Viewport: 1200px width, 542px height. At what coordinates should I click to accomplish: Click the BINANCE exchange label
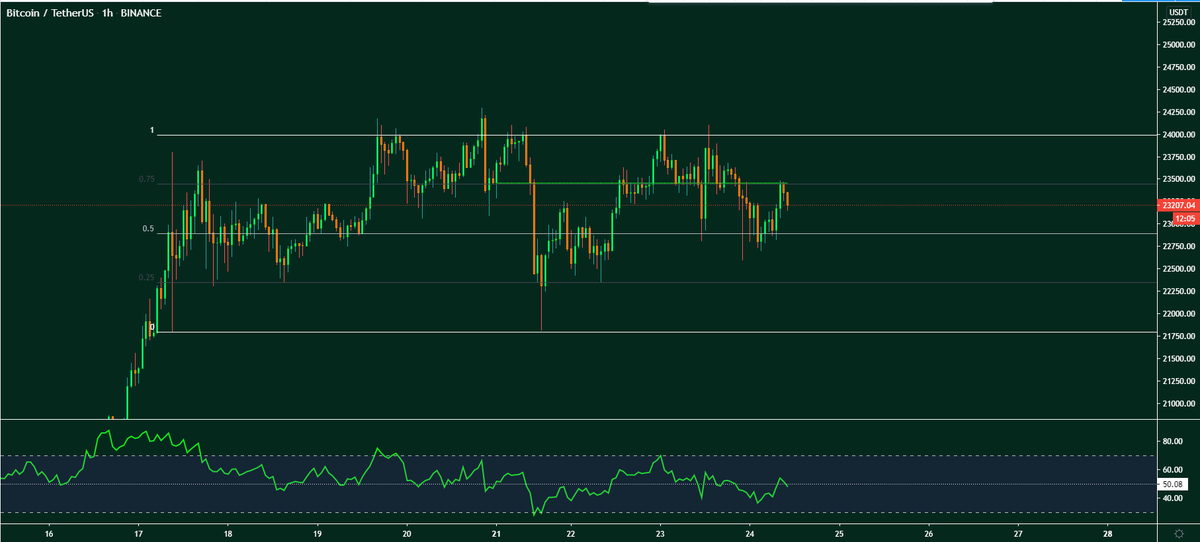click(x=141, y=13)
